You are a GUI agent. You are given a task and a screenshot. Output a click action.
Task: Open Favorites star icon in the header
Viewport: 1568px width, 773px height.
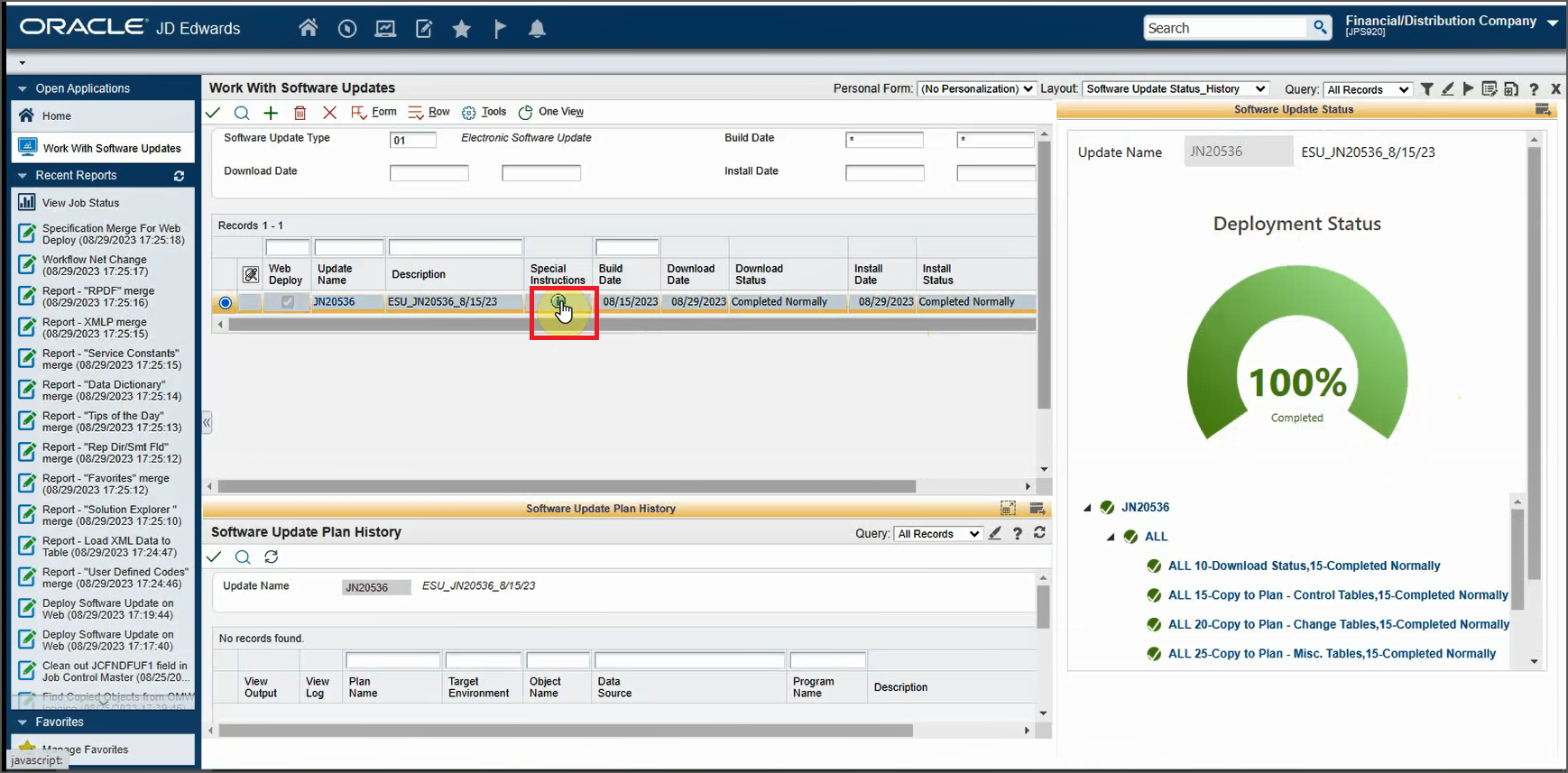[x=462, y=29]
